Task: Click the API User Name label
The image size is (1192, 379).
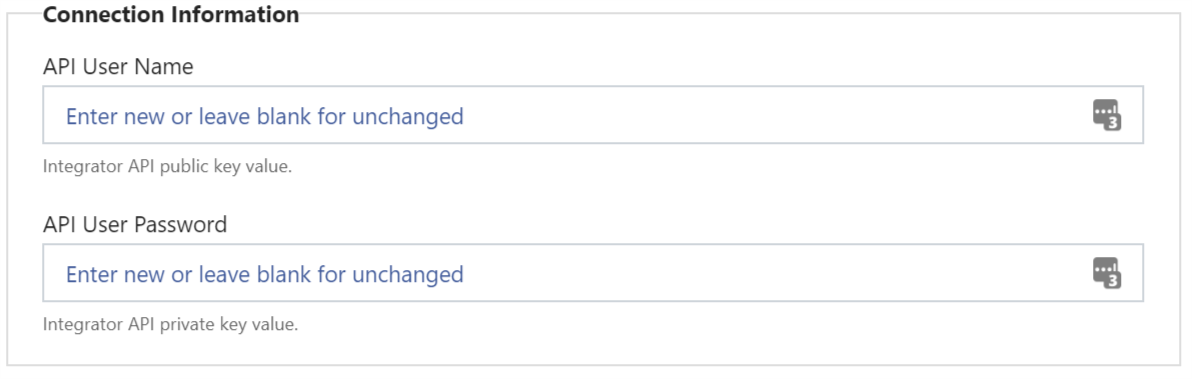Action: pos(118,67)
